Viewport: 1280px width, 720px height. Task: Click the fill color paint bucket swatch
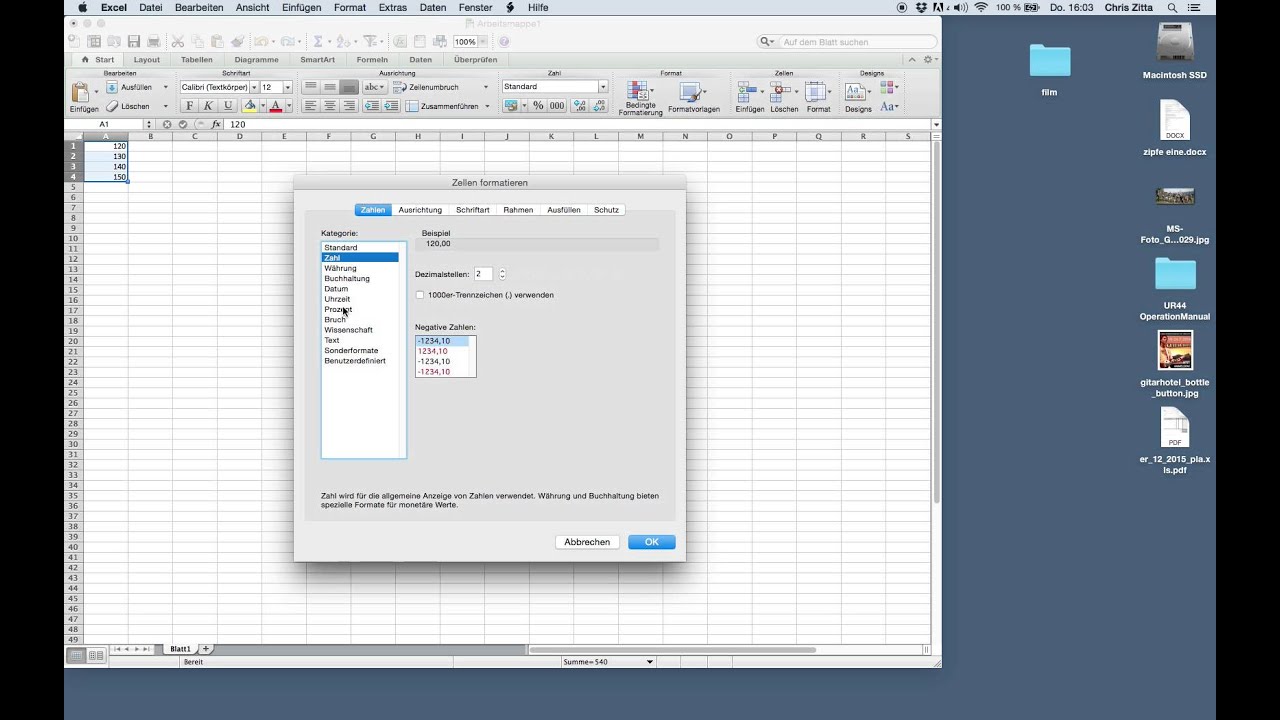click(x=249, y=105)
